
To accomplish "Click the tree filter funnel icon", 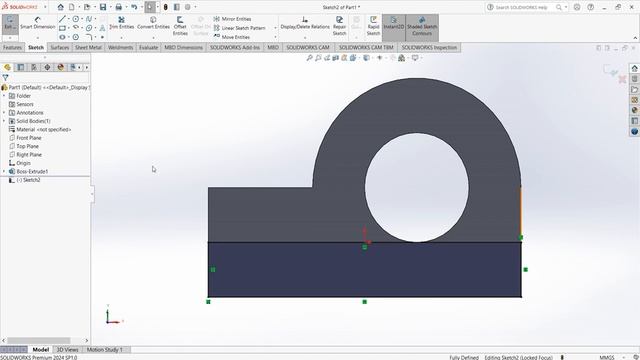I will 5,78.
